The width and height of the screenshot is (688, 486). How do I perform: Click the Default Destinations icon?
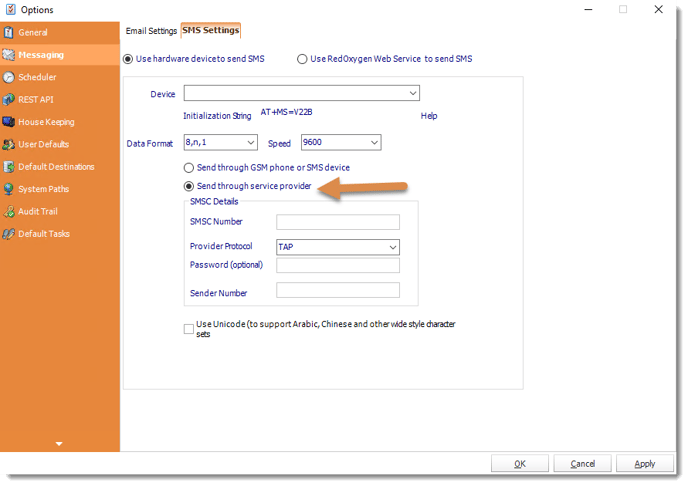tap(8, 167)
